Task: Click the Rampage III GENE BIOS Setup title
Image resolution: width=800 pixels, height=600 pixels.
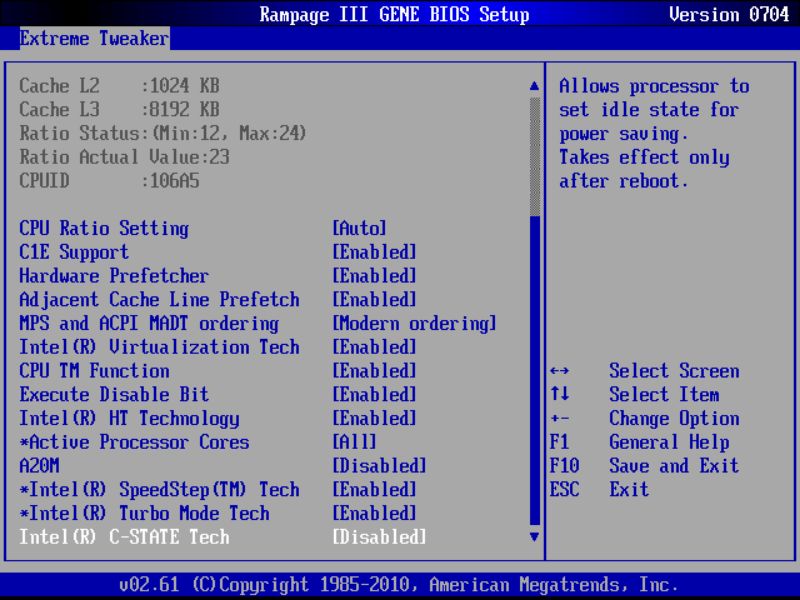Action: pyautogui.click(x=394, y=14)
